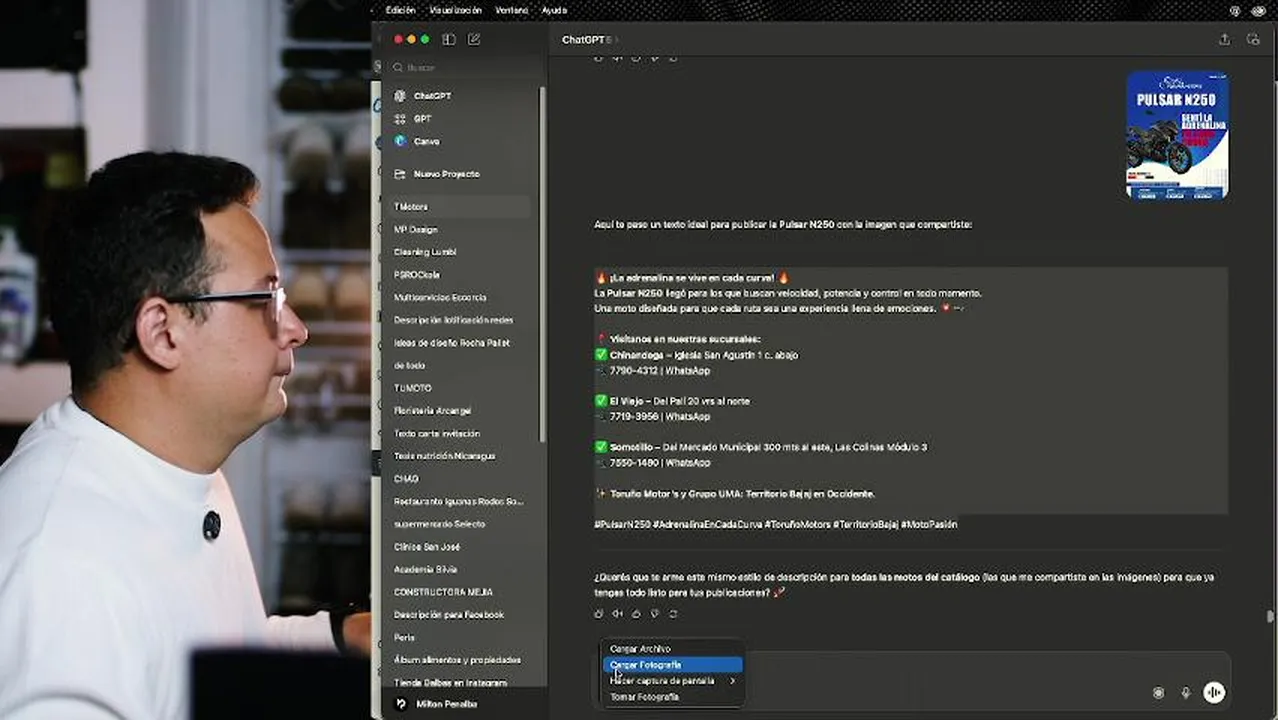Viewport: 1278px width, 720px height.
Task: Click the icon left of microphone
Action: tap(1159, 692)
